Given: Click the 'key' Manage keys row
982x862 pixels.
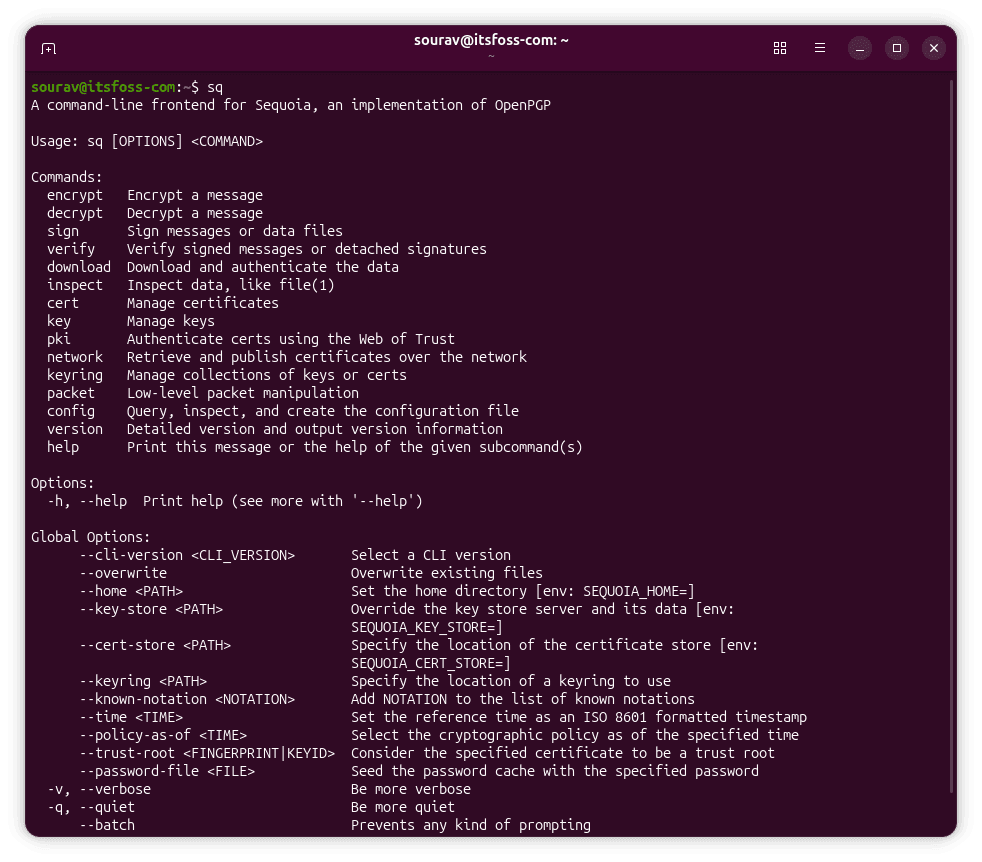Looking at the screenshot, I should pos(131,321).
